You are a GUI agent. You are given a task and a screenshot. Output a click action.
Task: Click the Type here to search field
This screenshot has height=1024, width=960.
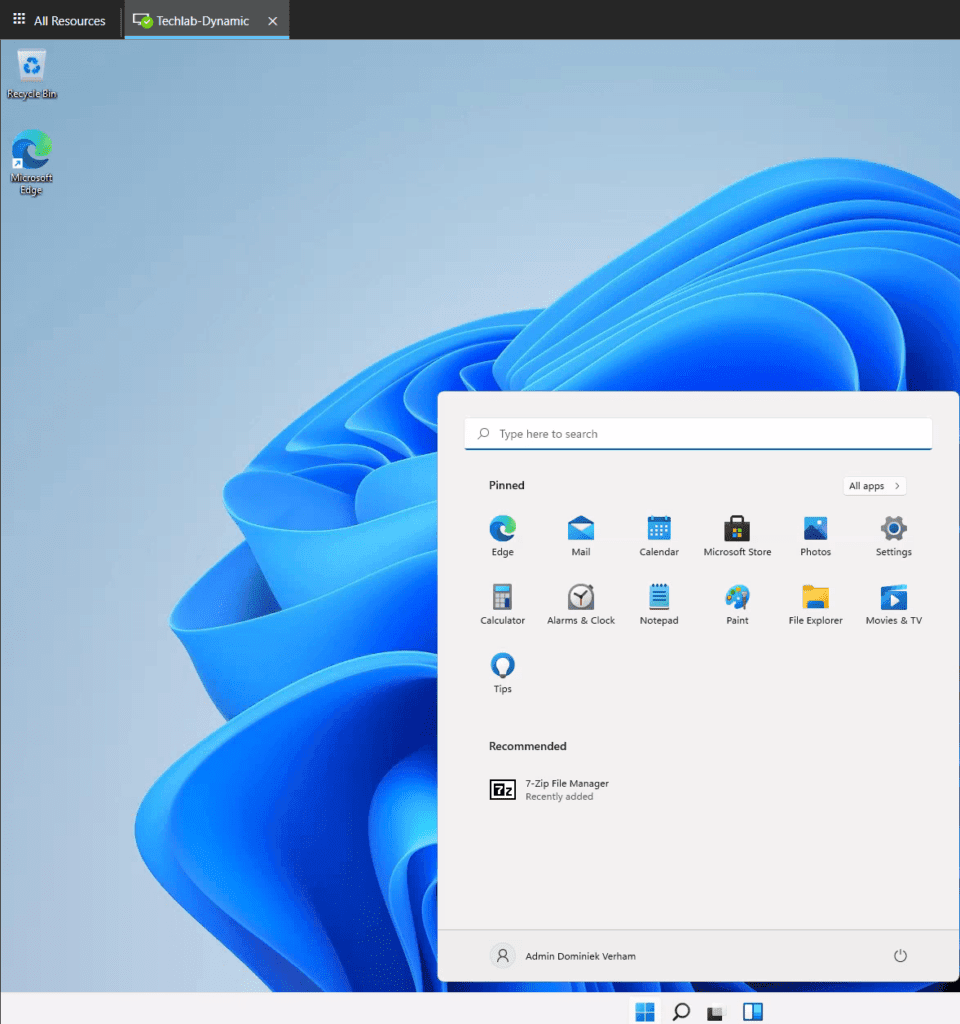[x=698, y=434]
